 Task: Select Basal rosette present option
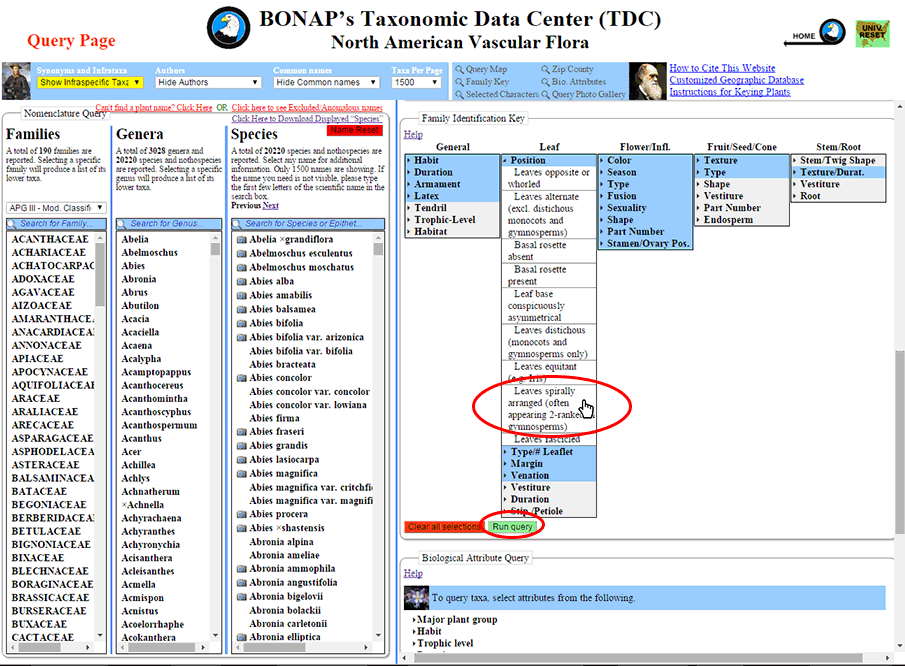point(549,275)
